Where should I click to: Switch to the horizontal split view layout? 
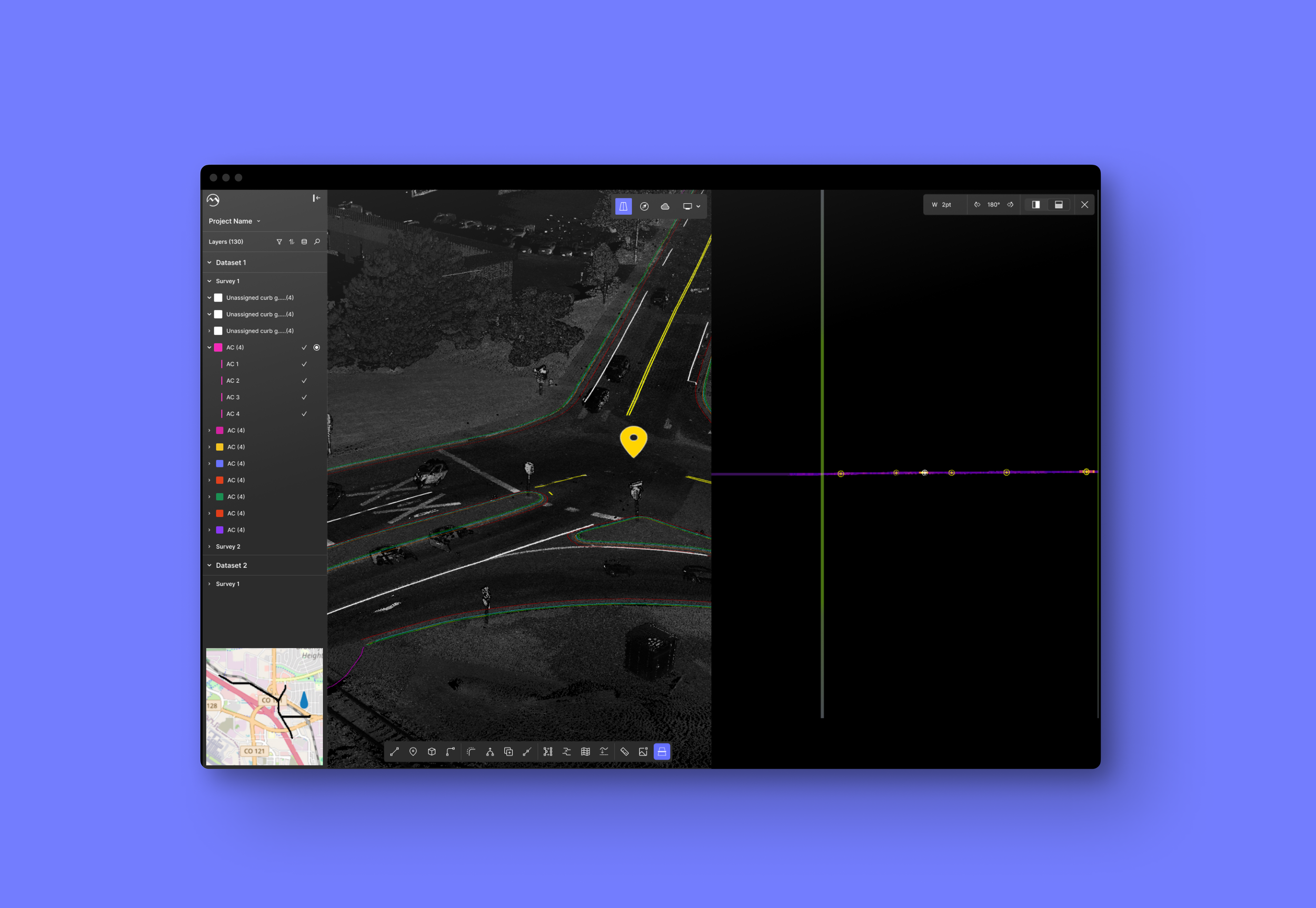(x=1058, y=205)
